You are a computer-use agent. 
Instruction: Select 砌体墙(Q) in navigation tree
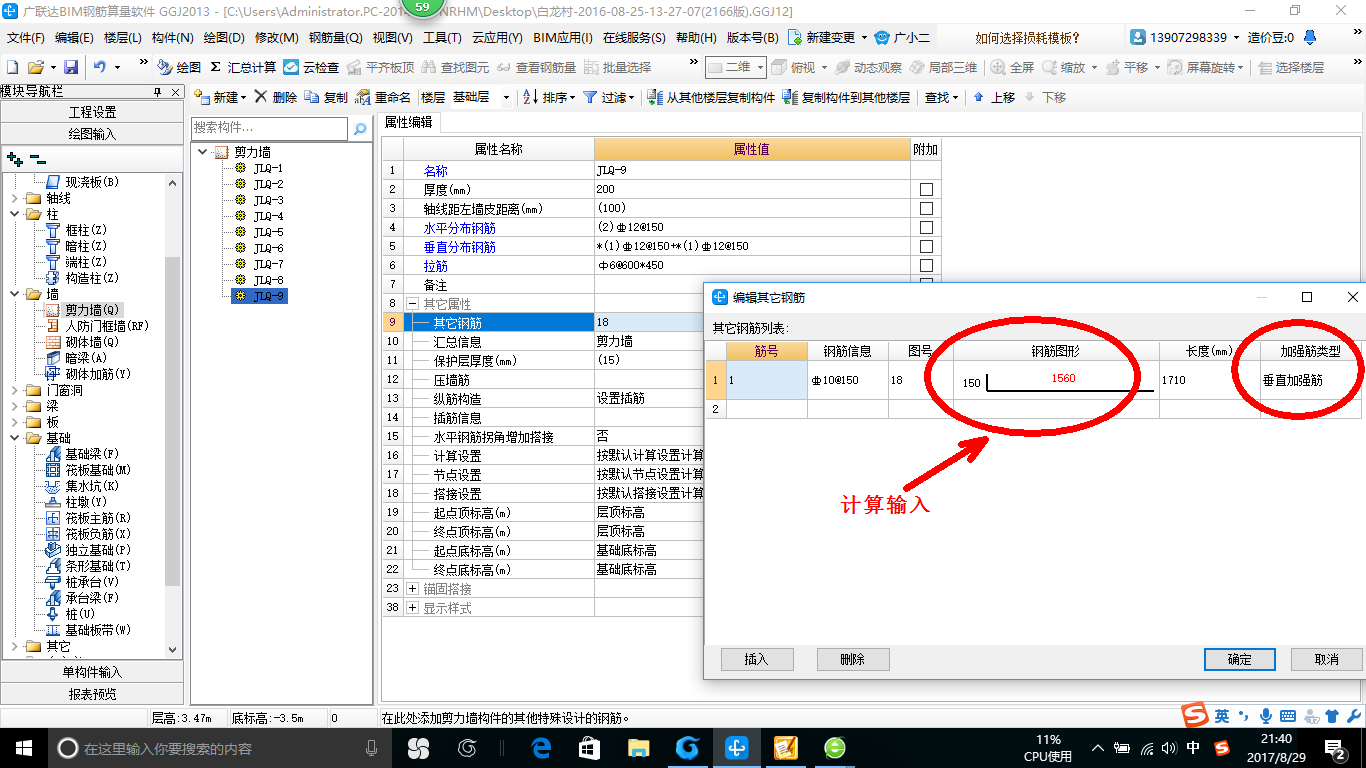click(x=92, y=342)
